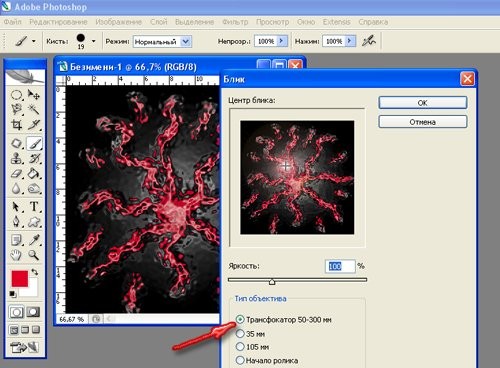Choose standard screen mode
The width and height of the screenshot is (500, 368).
point(14,330)
